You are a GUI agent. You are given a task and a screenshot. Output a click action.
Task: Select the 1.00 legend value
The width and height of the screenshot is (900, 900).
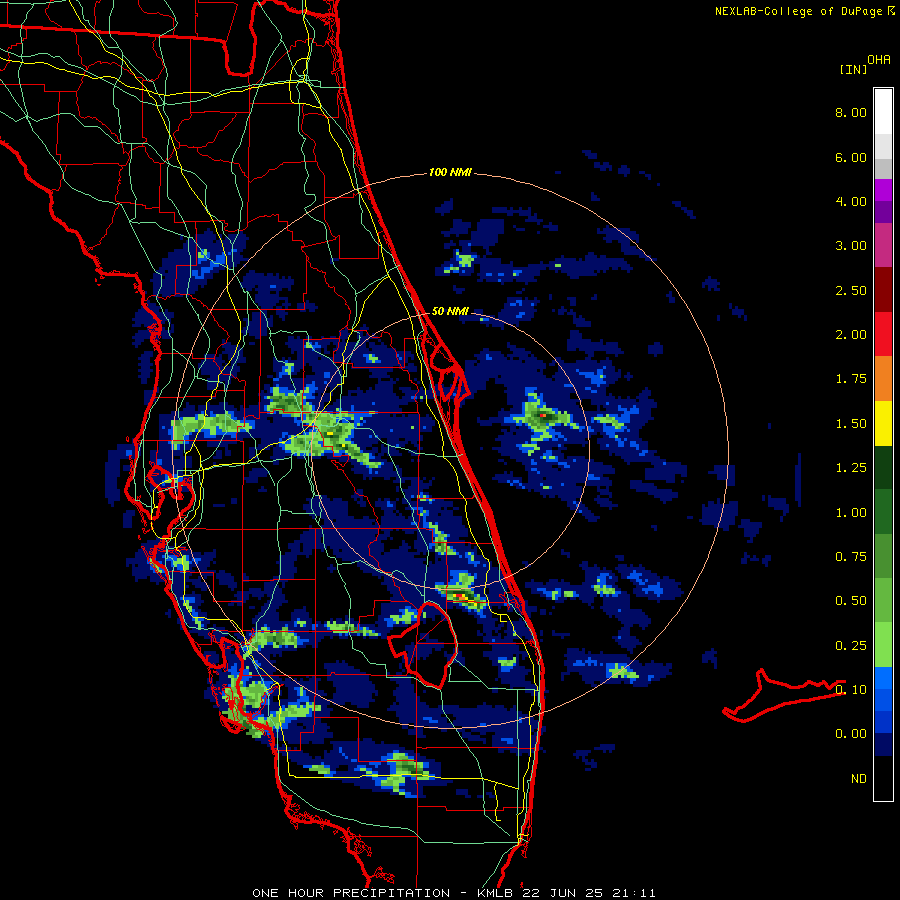point(851,513)
